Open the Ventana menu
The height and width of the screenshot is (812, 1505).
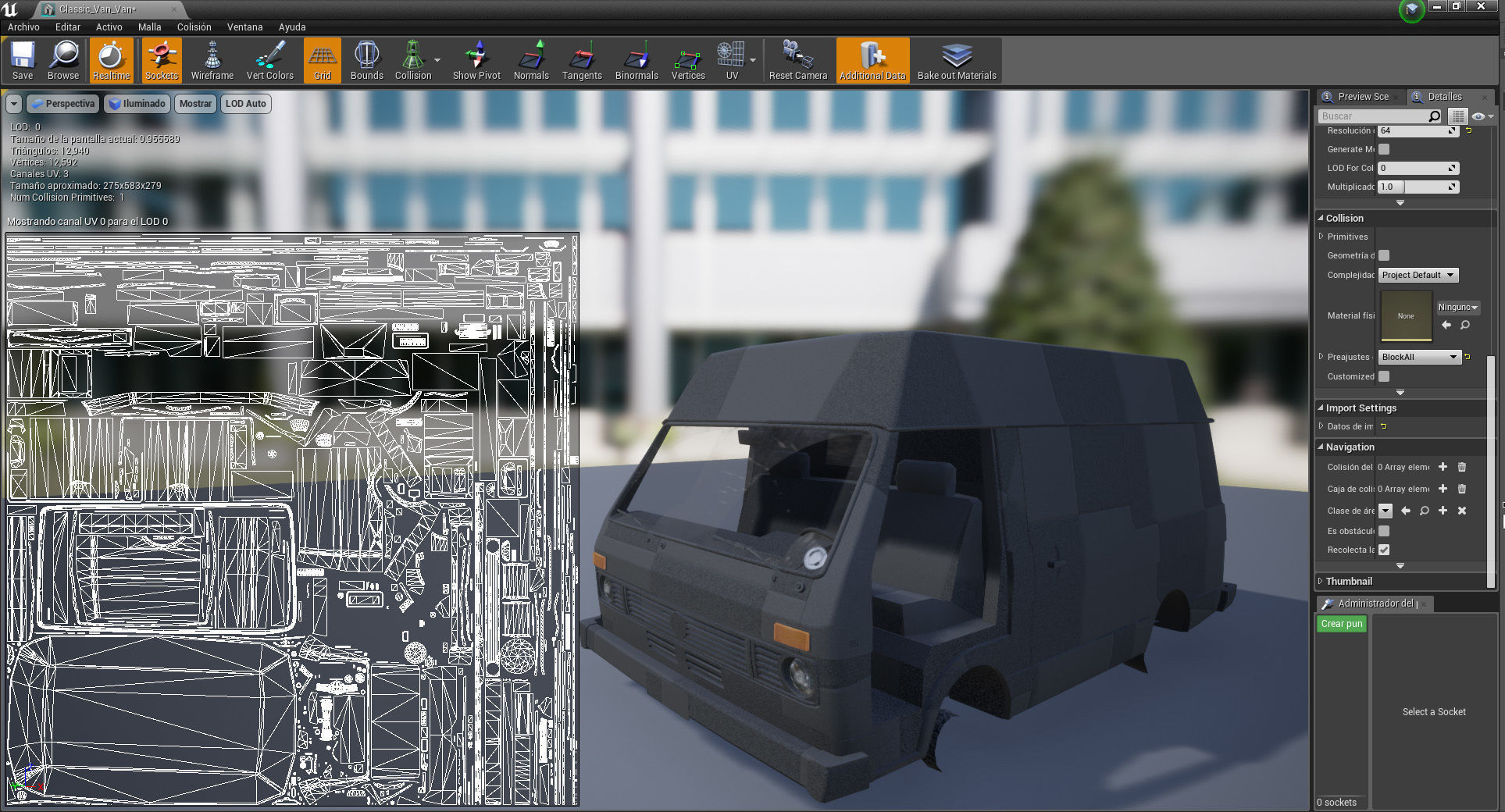(x=244, y=27)
